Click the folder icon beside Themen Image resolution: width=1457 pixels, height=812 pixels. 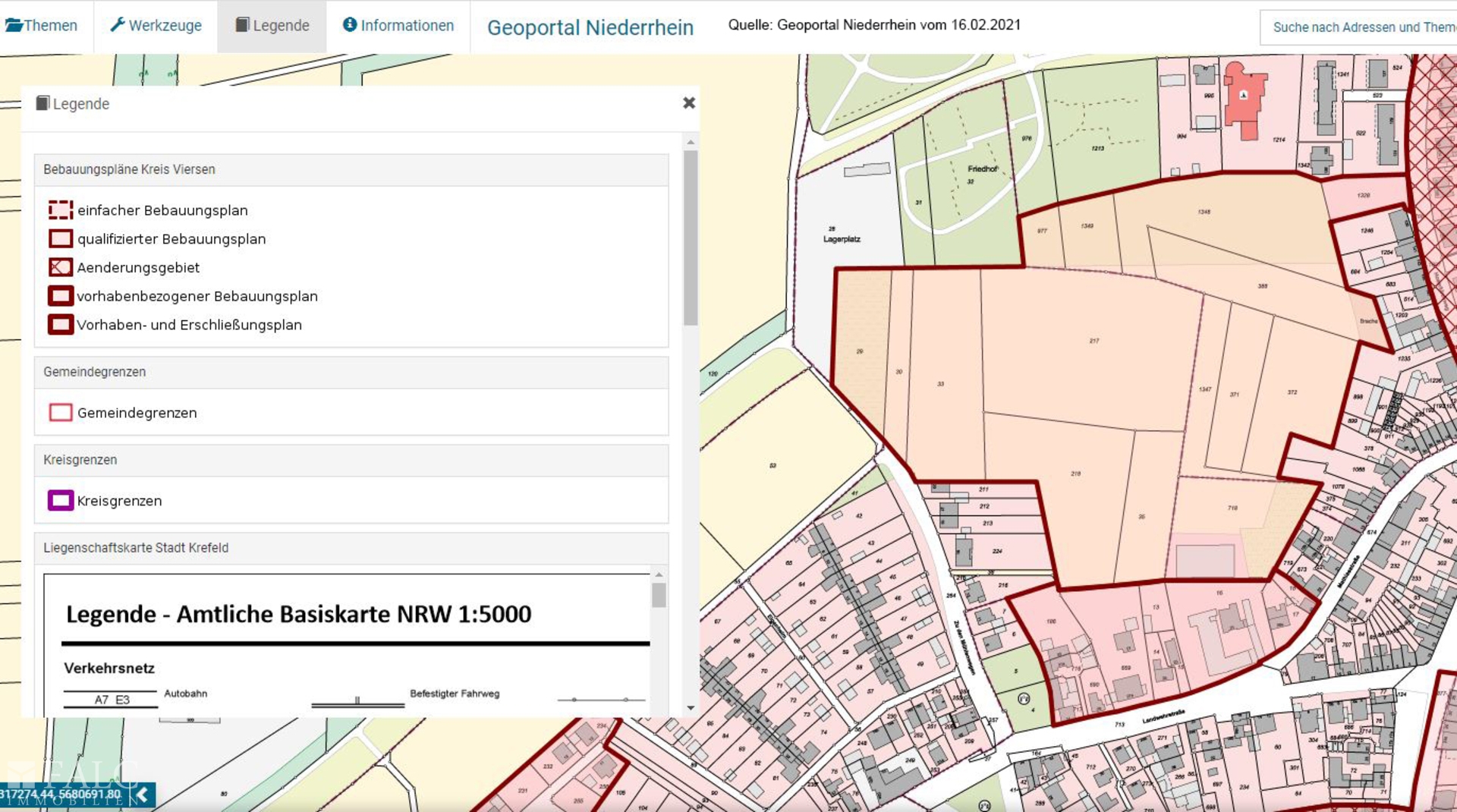click(13, 25)
